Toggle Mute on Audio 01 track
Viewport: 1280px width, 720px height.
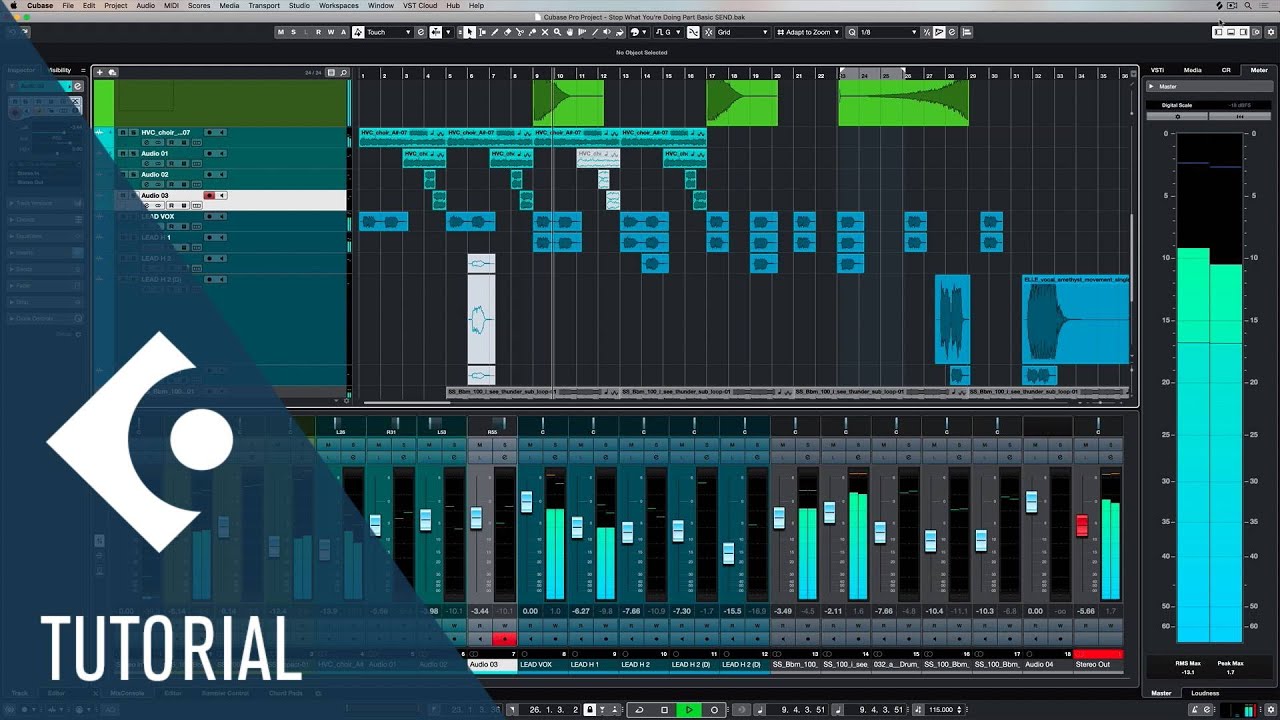pyautogui.click(x=123, y=153)
